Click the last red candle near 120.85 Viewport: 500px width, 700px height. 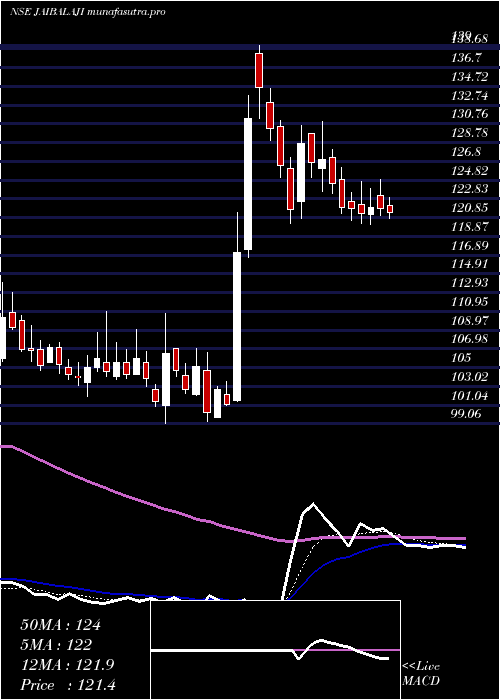pyautogui.click(x=390, y=209)
